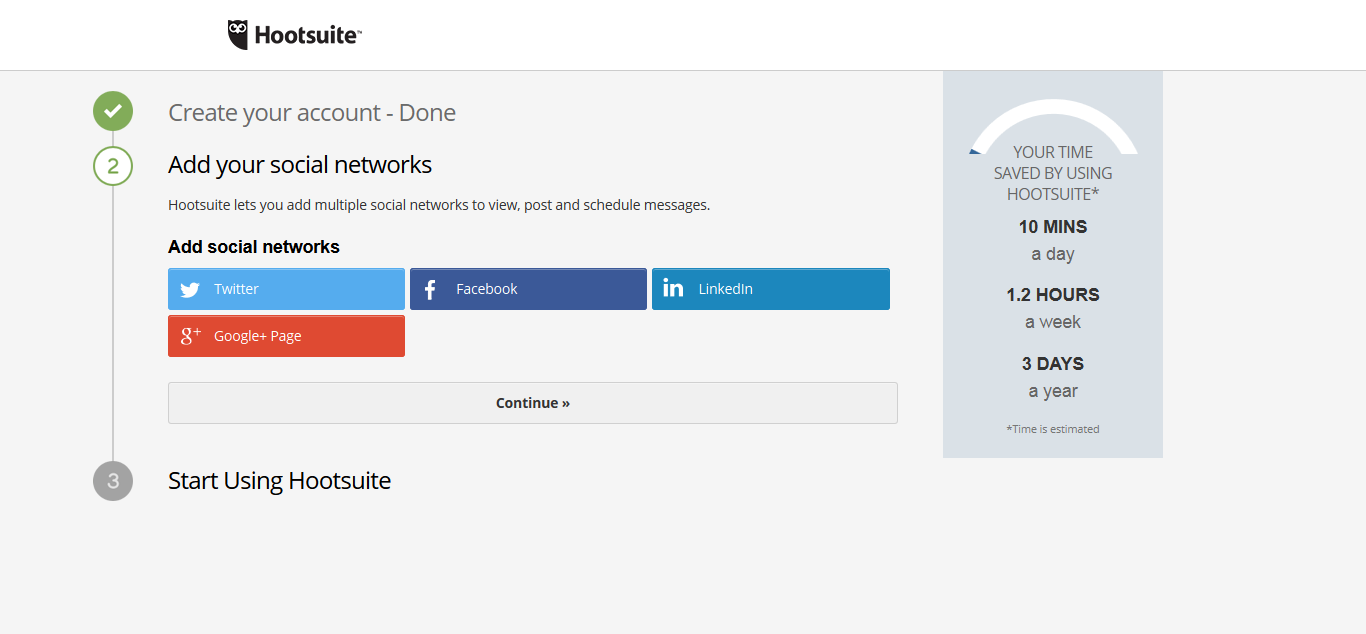The image size is (1366, 634).
Task: Click the Google+ 'g+' icon
Action: point(190,336)
